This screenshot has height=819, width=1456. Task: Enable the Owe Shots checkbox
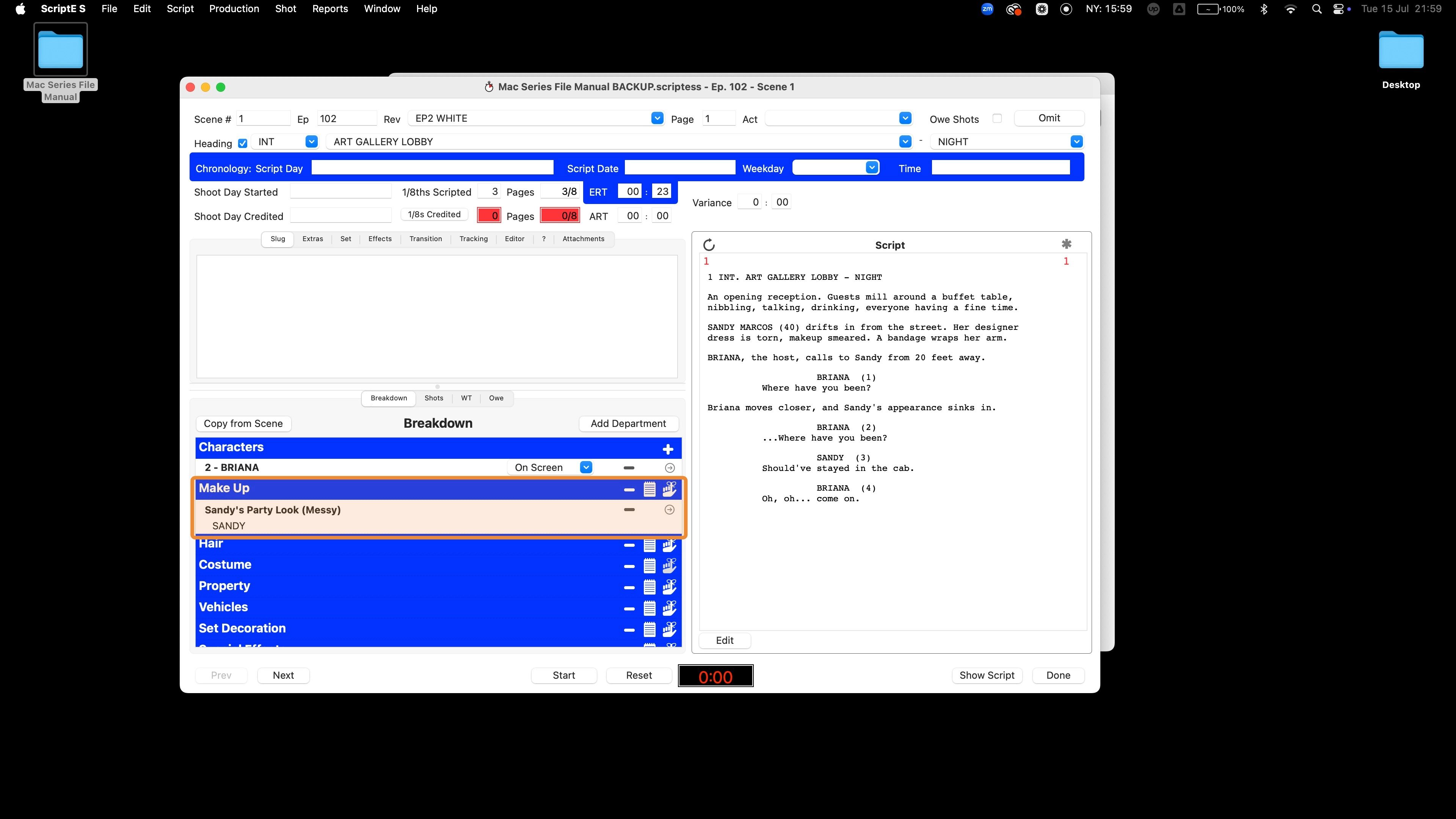tap(997, 119)
